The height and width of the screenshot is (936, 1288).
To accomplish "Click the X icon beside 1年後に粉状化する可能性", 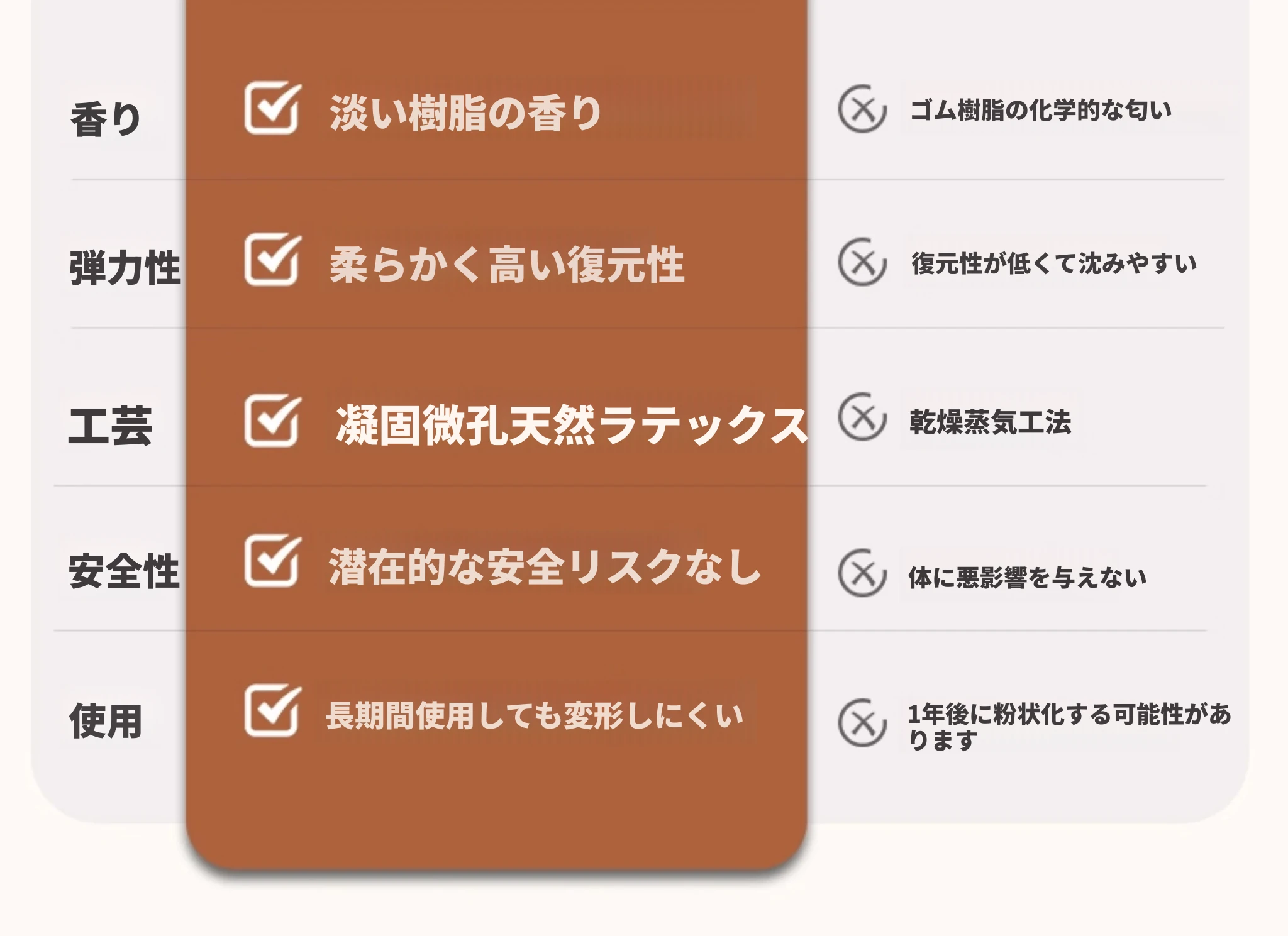I will (862, 723).
